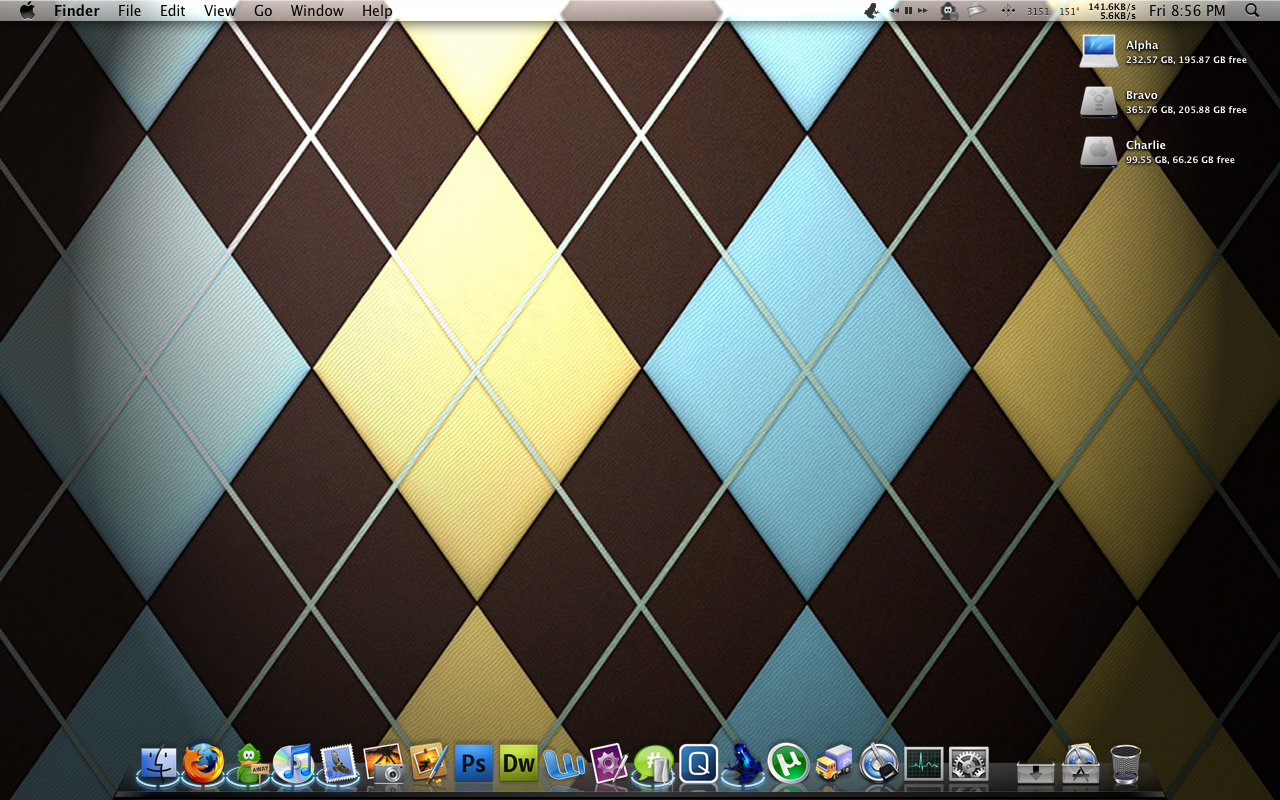Click the 151° temperature readout
This screenshot has height=800, width=1280.
click(x=1069, y=12)
